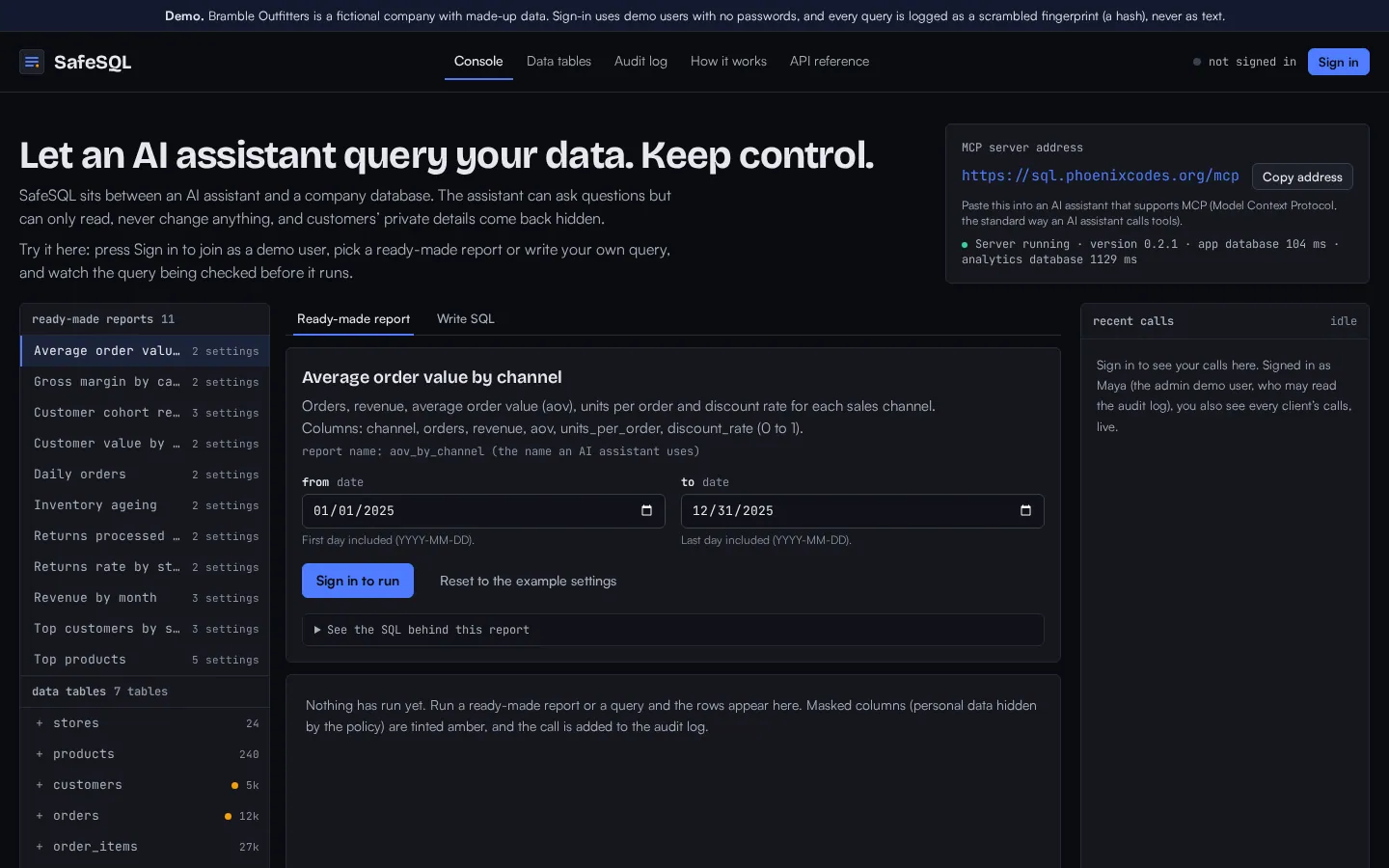The image size is (1389, 868).
Task: Expand the order_items table
Action: [145, 847]
